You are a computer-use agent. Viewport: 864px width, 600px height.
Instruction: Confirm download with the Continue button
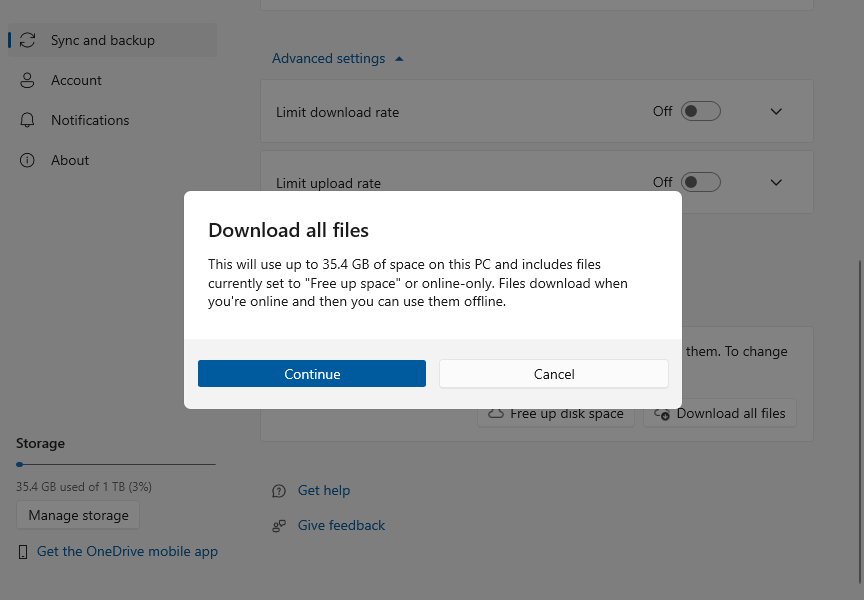tap(311, 374)
